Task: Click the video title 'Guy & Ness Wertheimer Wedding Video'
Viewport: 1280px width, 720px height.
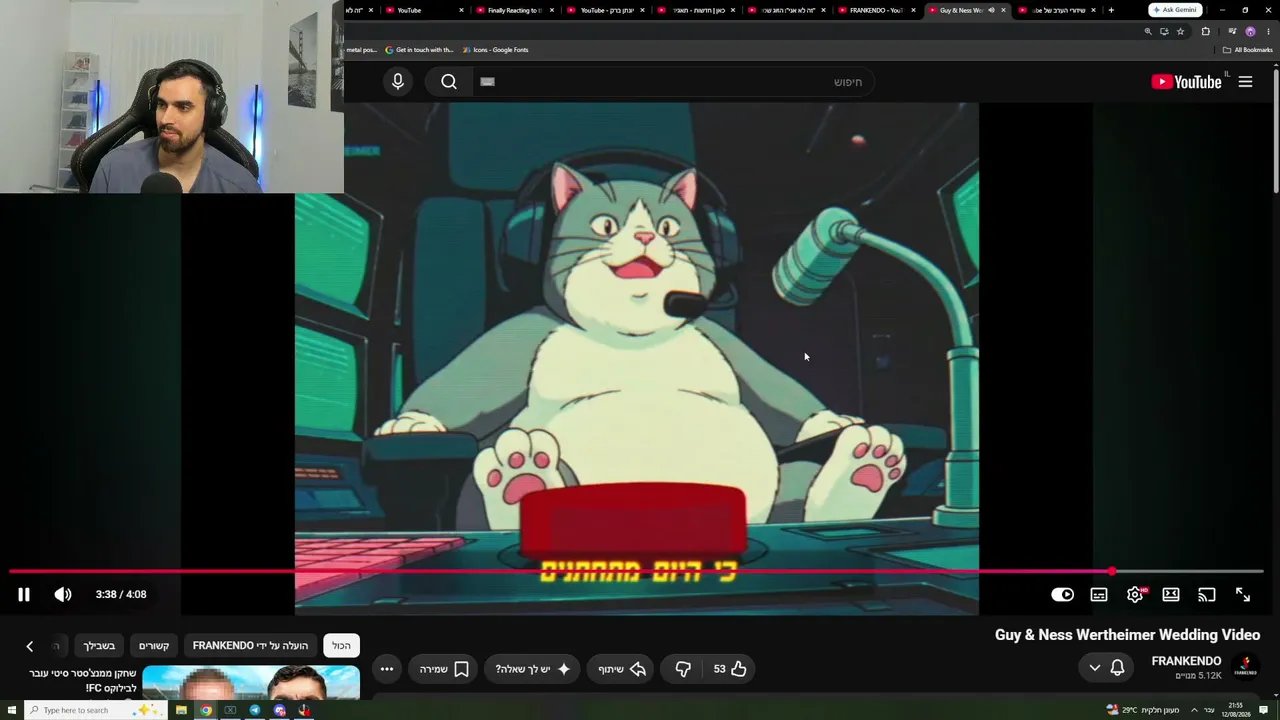Action: click(1127, 635)
